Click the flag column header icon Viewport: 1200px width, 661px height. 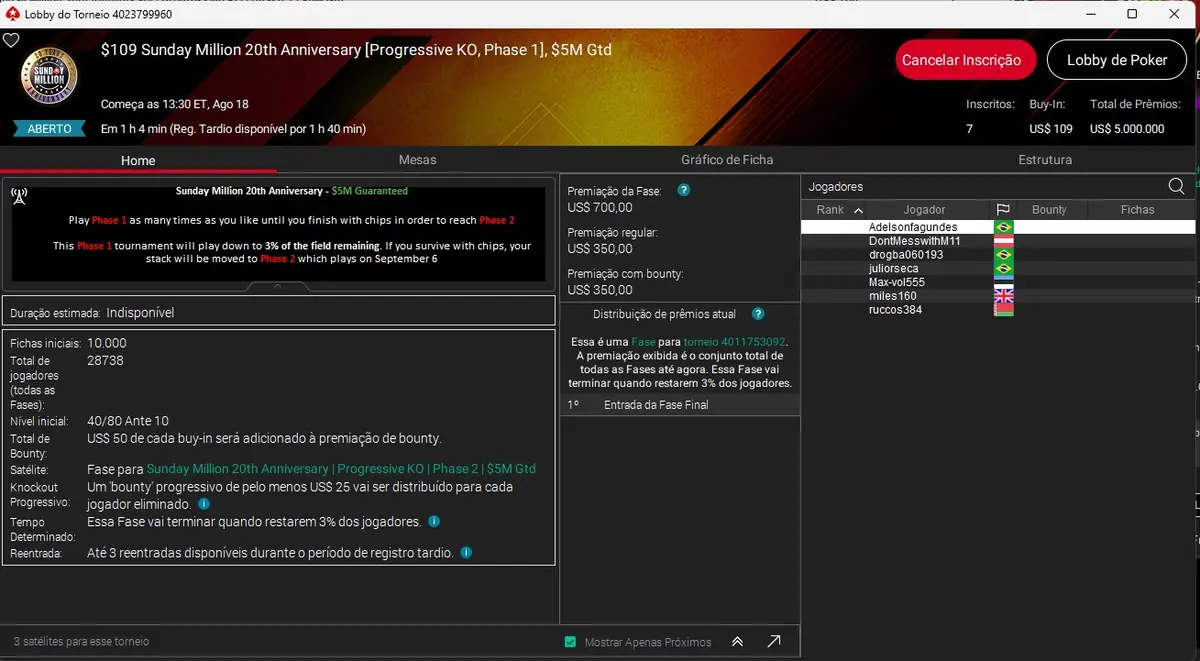pos(1003,210)
